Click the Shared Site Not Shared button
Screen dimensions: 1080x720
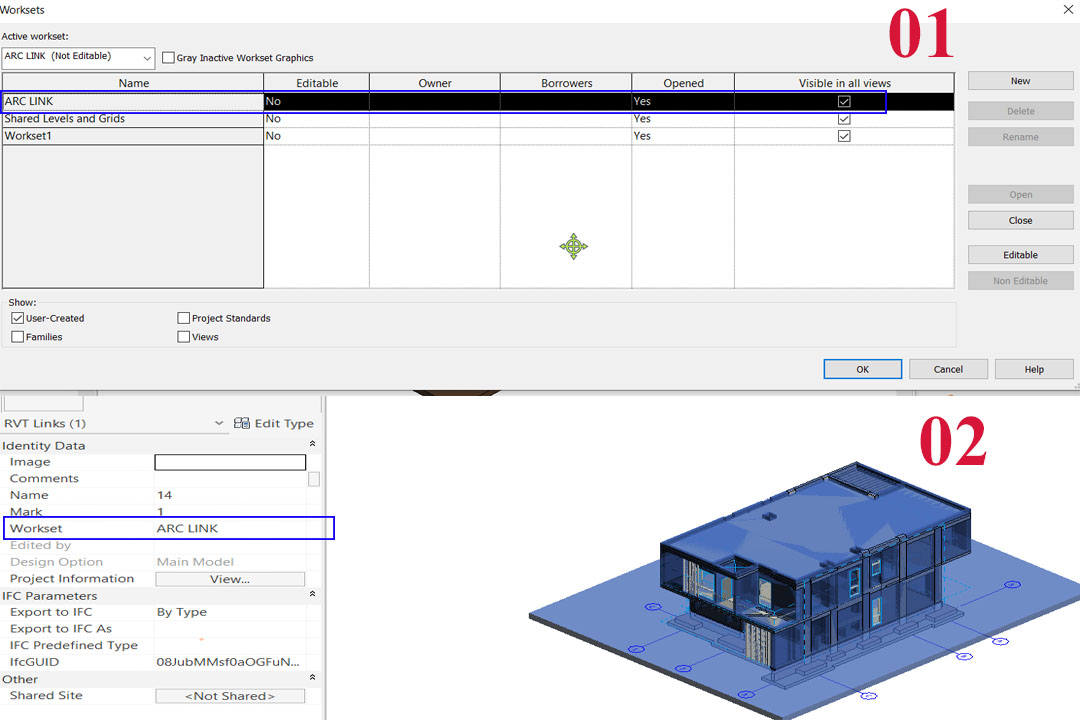[x=230, y=696]
